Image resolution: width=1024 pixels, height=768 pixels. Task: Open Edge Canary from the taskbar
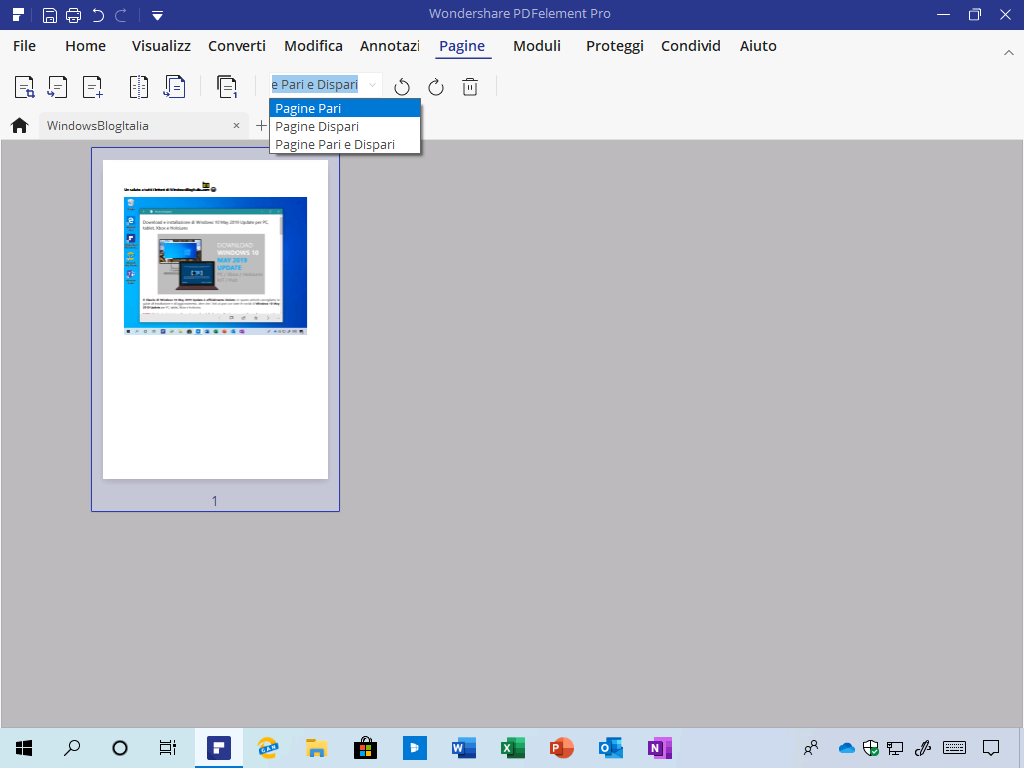click(268, 748)
